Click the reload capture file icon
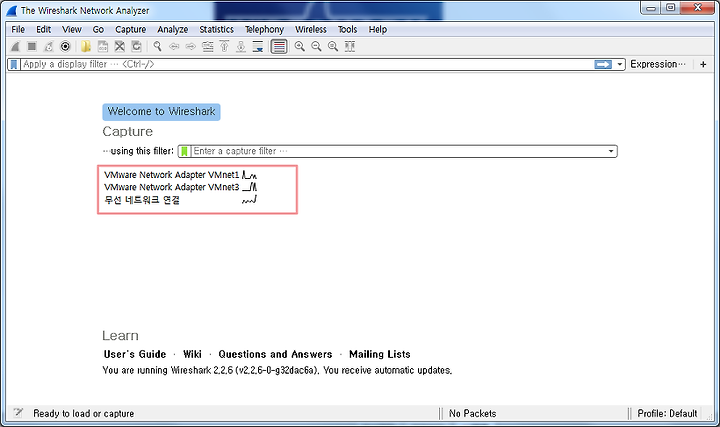Viewport: 720px width, 427px height. pyautogui.click(x=136, y=46)
